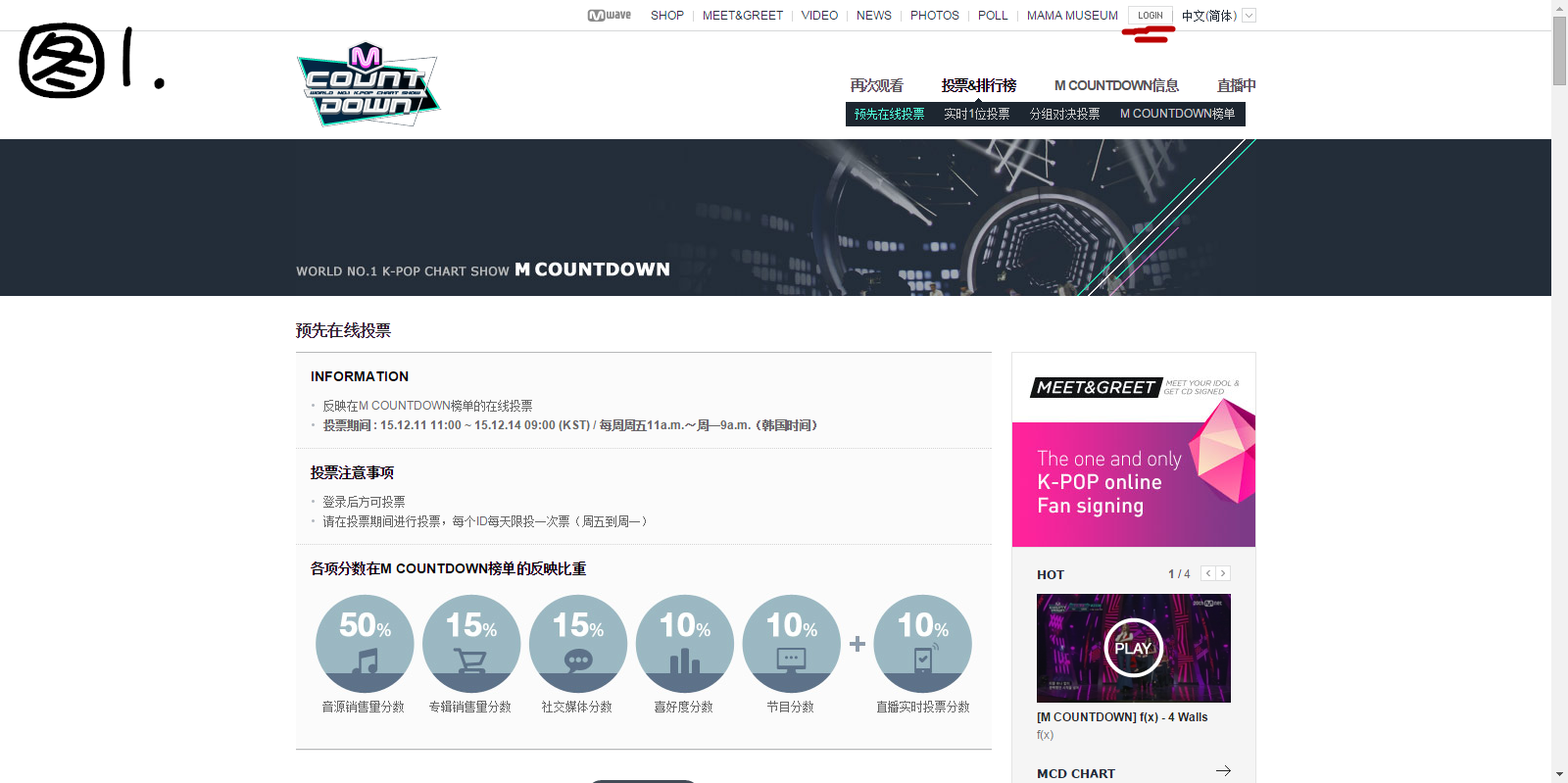Select the M COUNTDOWN榜单 submenu tab
The width and height of the screenshot is (1568, 783).
(x=1178, y=114)
